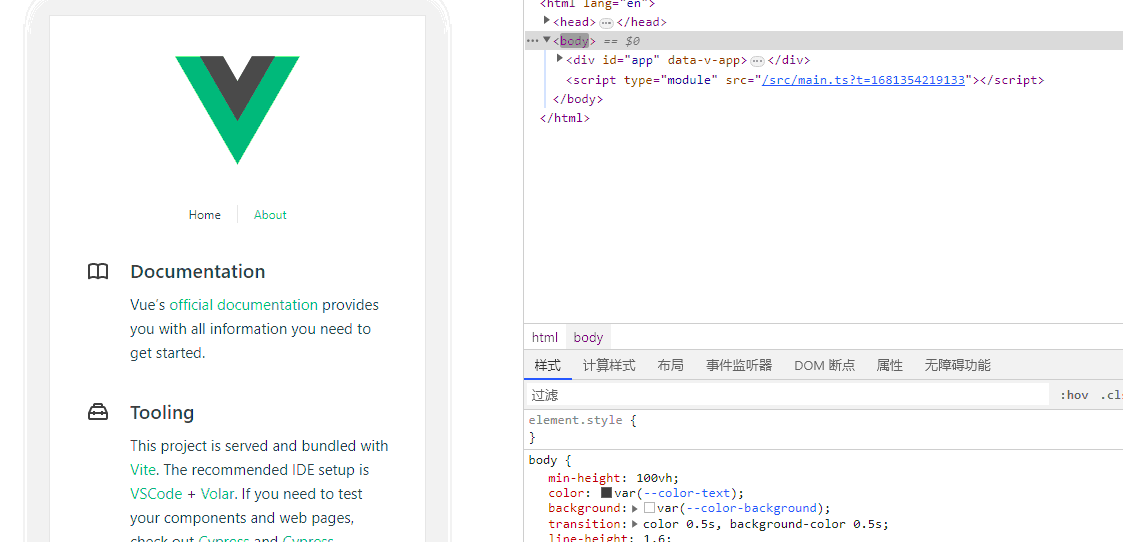
Task: Click ellipsis badge inside div#app element
Action: [x=757, y=61]
